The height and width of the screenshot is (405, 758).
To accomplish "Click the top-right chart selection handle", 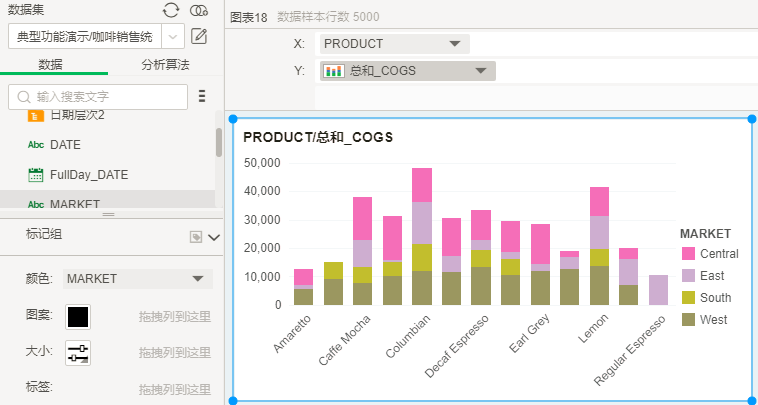I will [752, 119].
